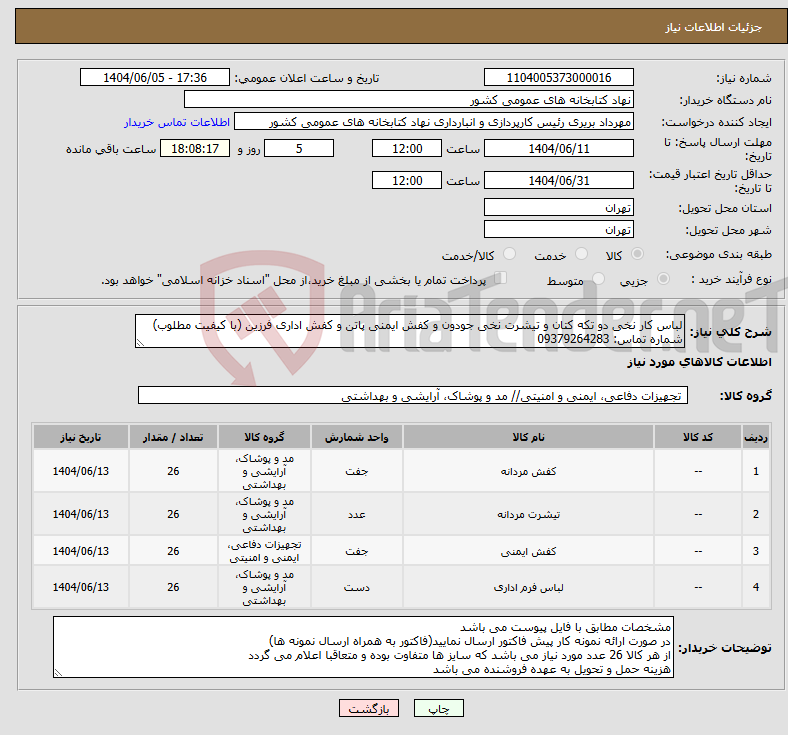
Task: Click the بازگشت back button
Action: [369, 708]
